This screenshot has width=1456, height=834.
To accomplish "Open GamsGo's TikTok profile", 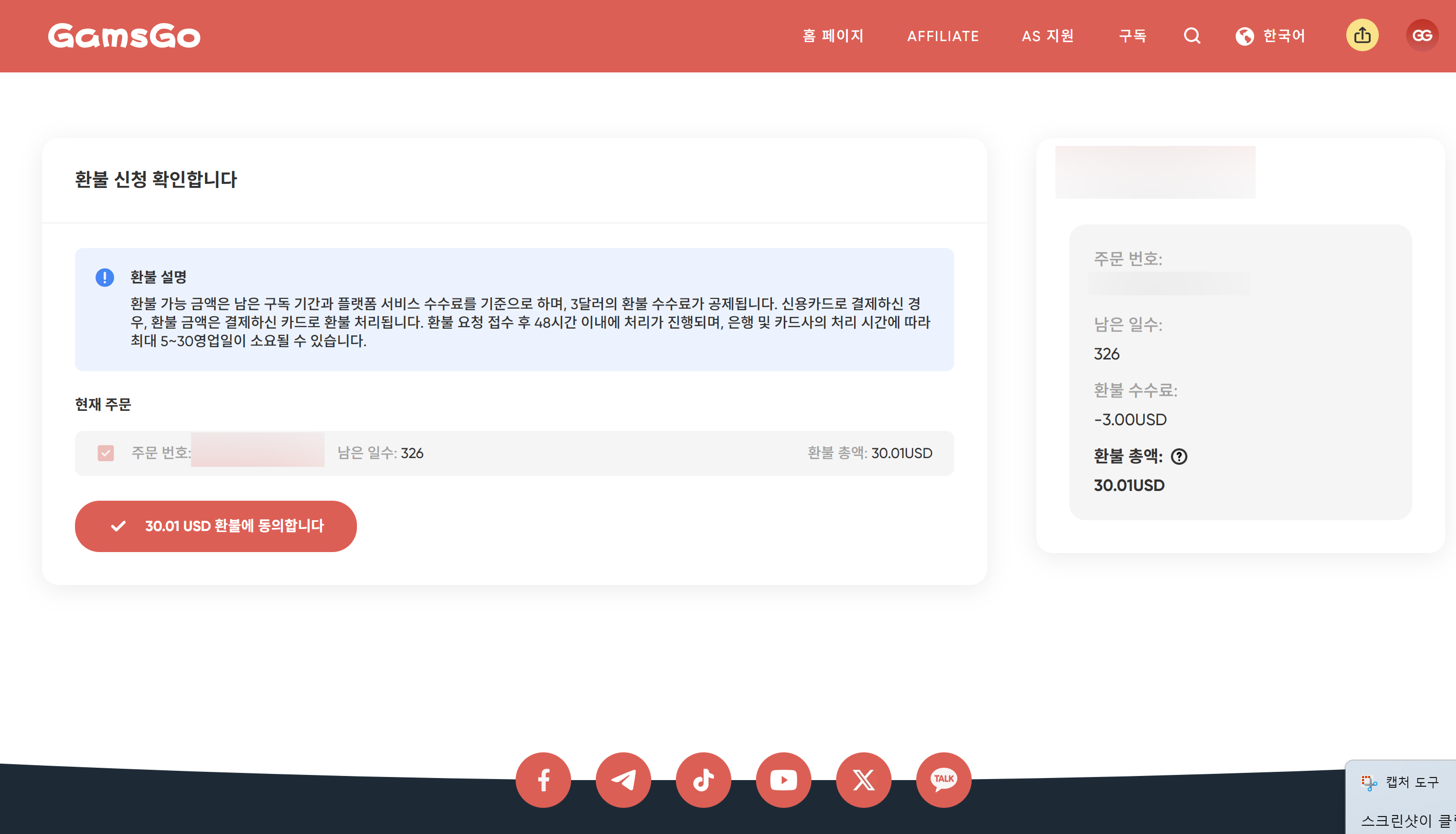I will pos(704,779).
